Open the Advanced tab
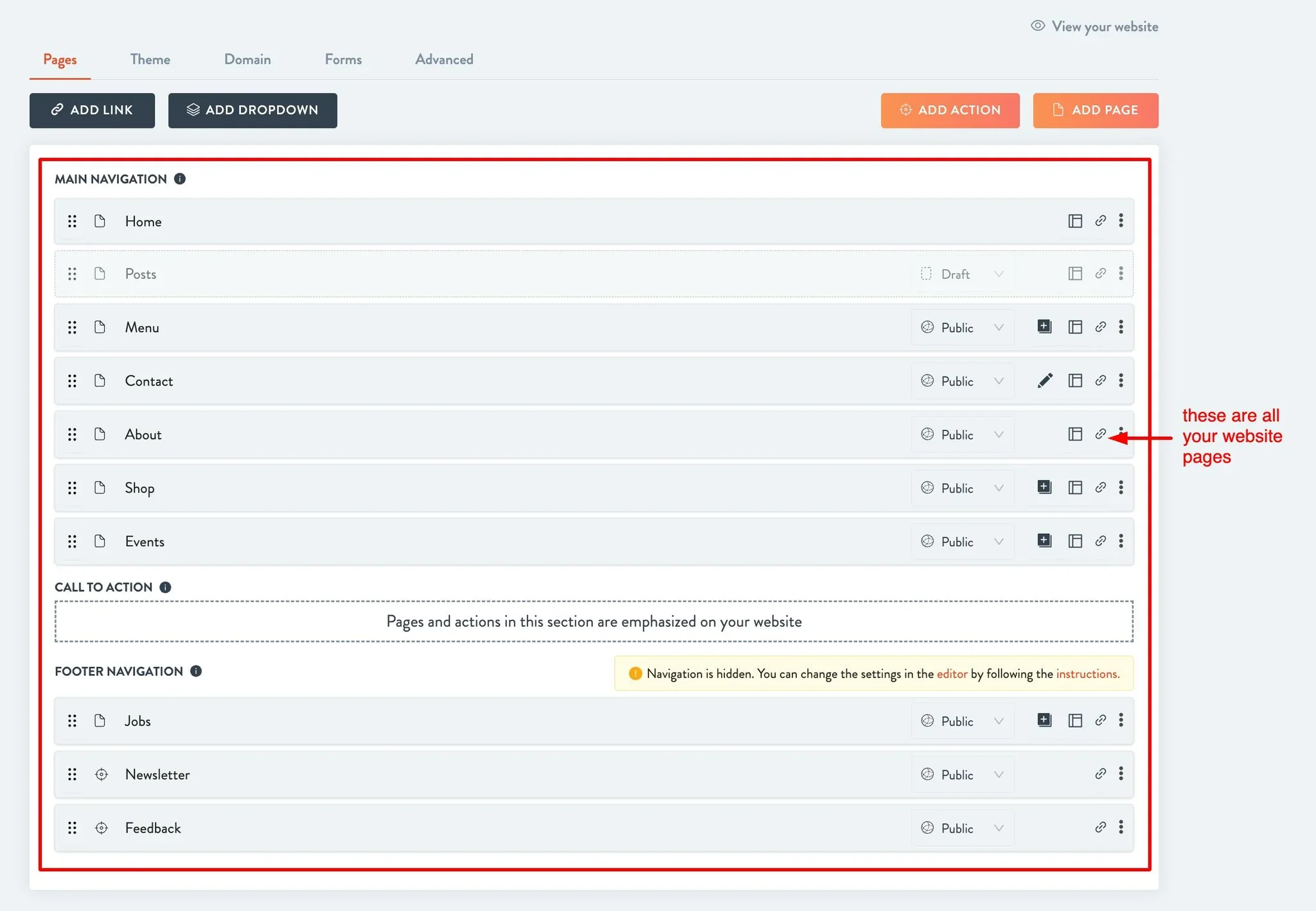The width and height of the screenshot is (1316, 911). (444, 59)
